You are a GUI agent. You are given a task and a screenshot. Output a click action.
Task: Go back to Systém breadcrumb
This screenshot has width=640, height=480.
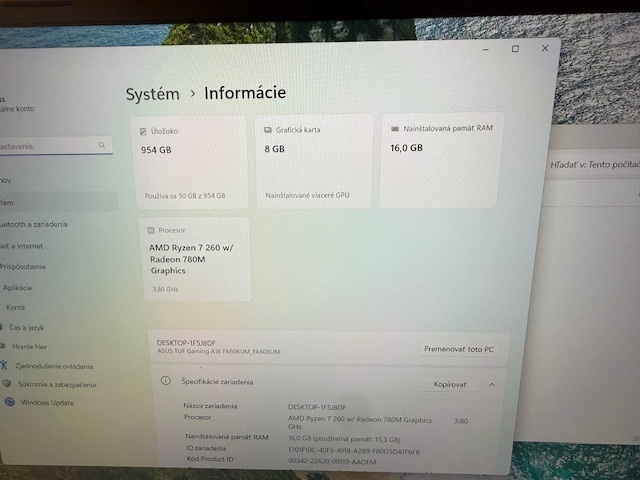click(x=153, y=94)
